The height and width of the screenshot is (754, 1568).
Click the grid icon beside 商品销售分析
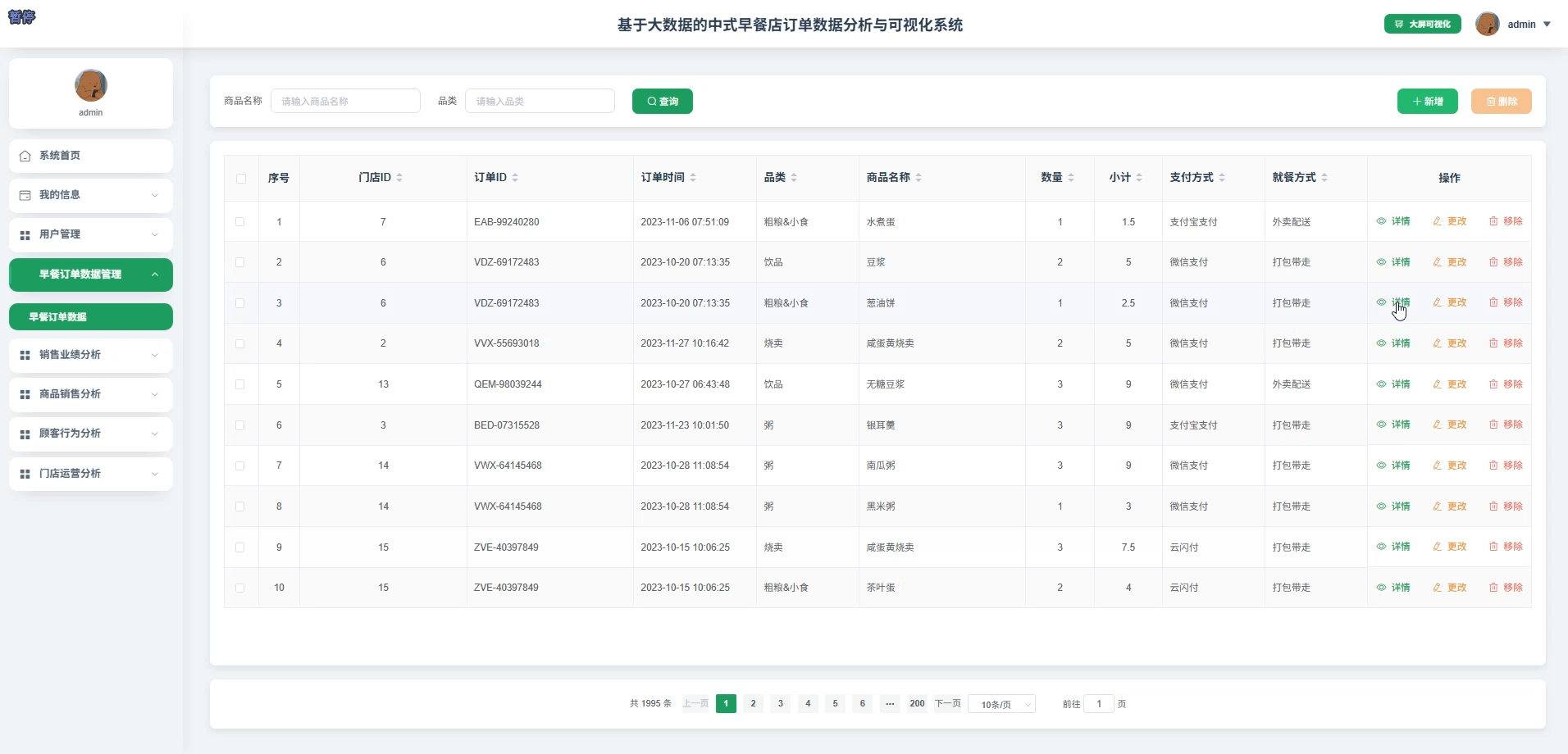click(25, 395)
